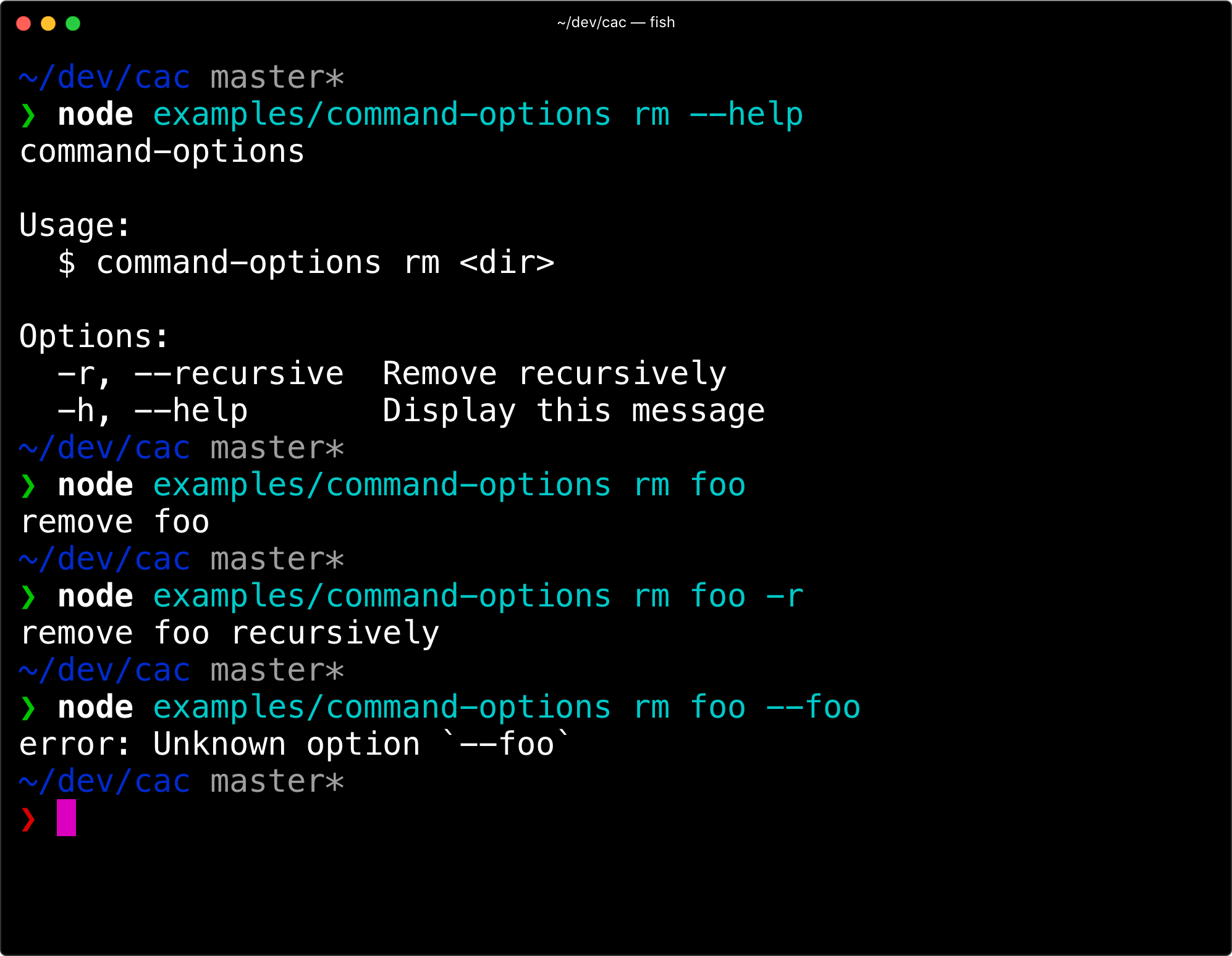Viewport: 1232px width, 956px height.
Task: Click the Options: section heading
Action: pos(91,335)
